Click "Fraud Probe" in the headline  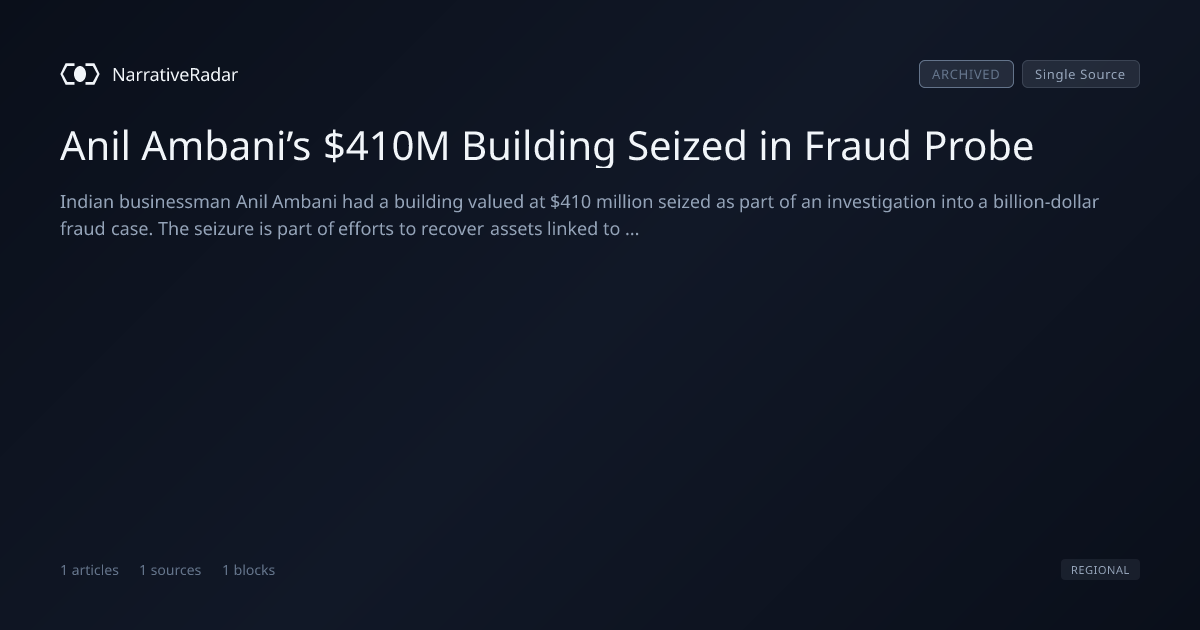tap(919, 146)
